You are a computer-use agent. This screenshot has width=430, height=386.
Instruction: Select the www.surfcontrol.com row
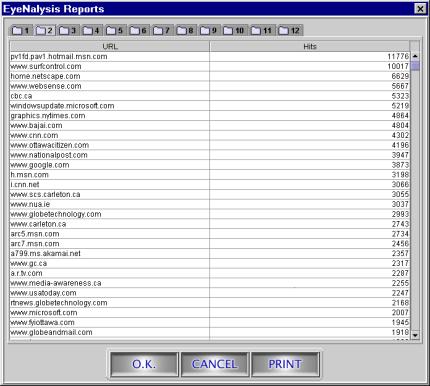pyautogui.click(x=210, y=66)
